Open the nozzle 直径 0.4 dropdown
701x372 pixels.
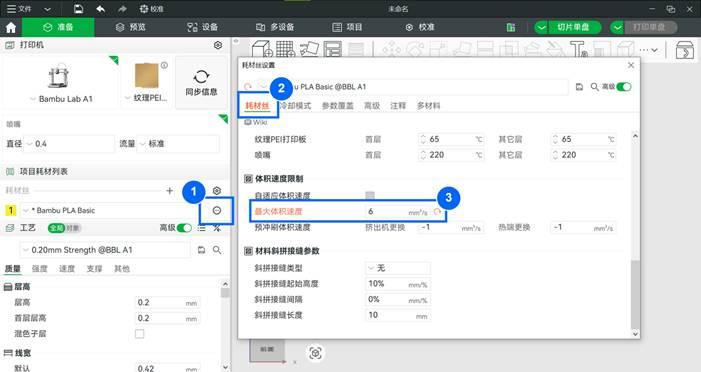pos(69,144)
